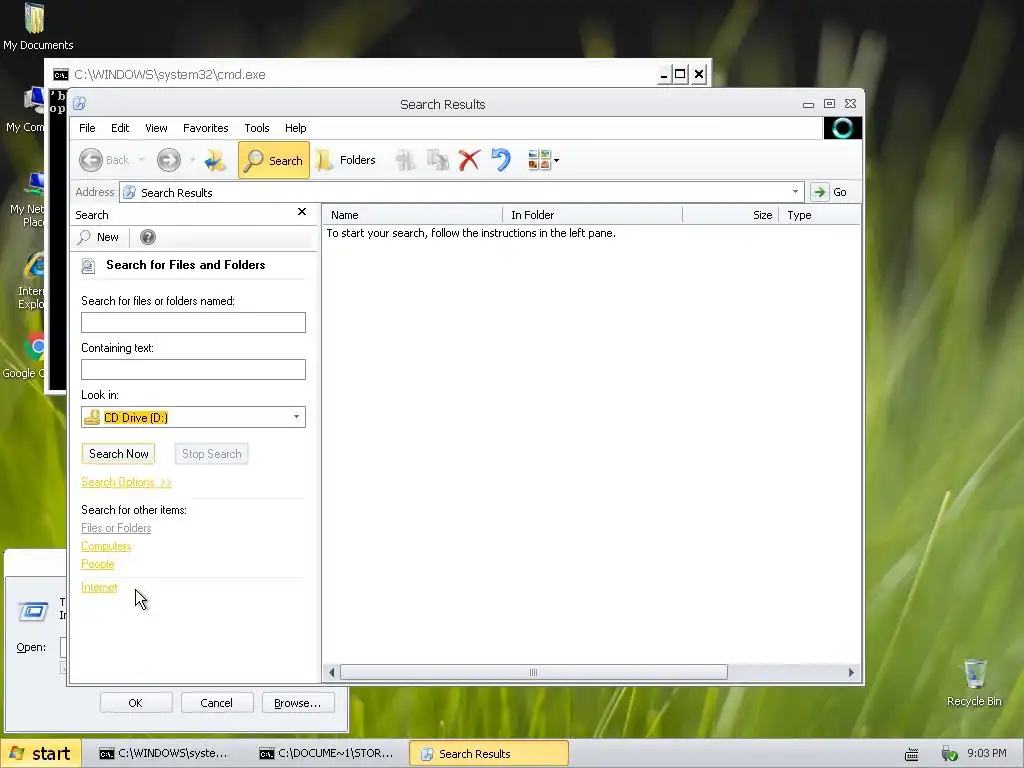This screenshot has height=768, width=1024.
Task: Open the Help menu
Action: tap(295, 128)
